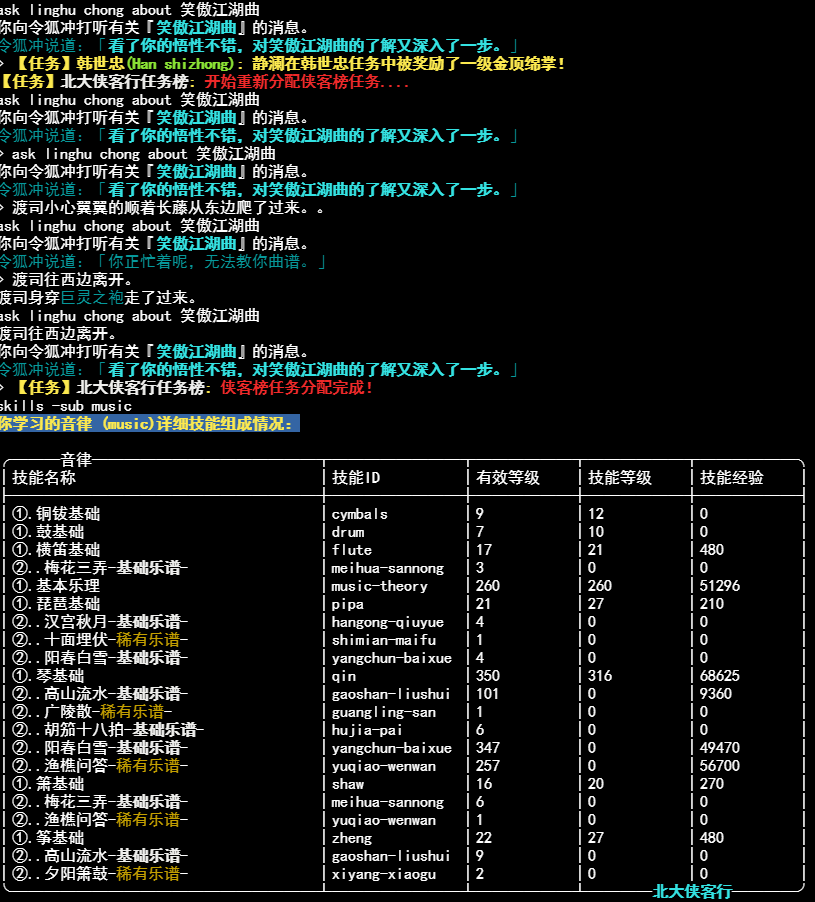Select the skill ID hujia-pai
815x902 pixels.
click(x=367, y=729)
